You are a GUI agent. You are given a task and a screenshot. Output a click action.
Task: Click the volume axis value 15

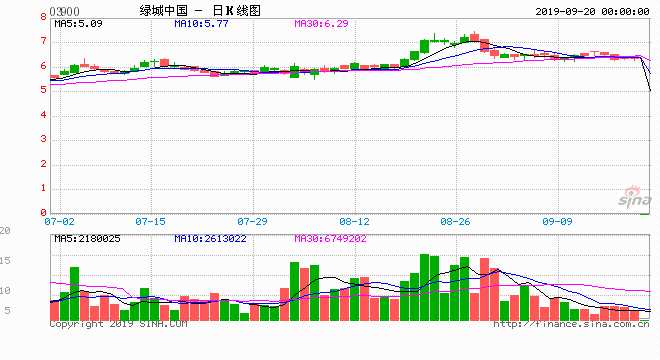5,261
